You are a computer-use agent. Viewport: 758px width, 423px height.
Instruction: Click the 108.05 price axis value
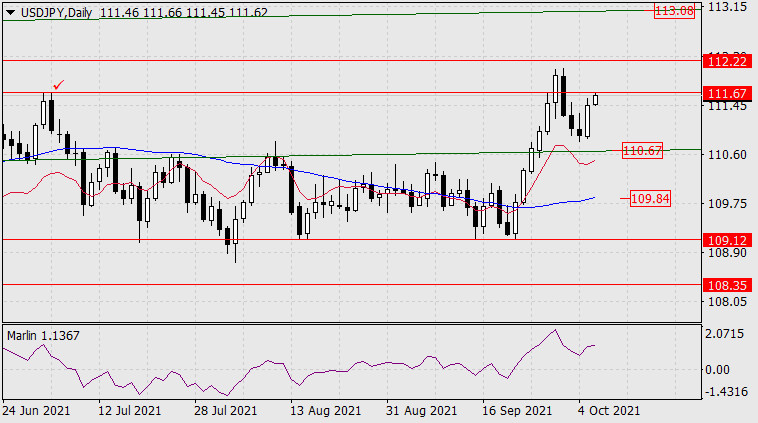click(x=727, y=302)
